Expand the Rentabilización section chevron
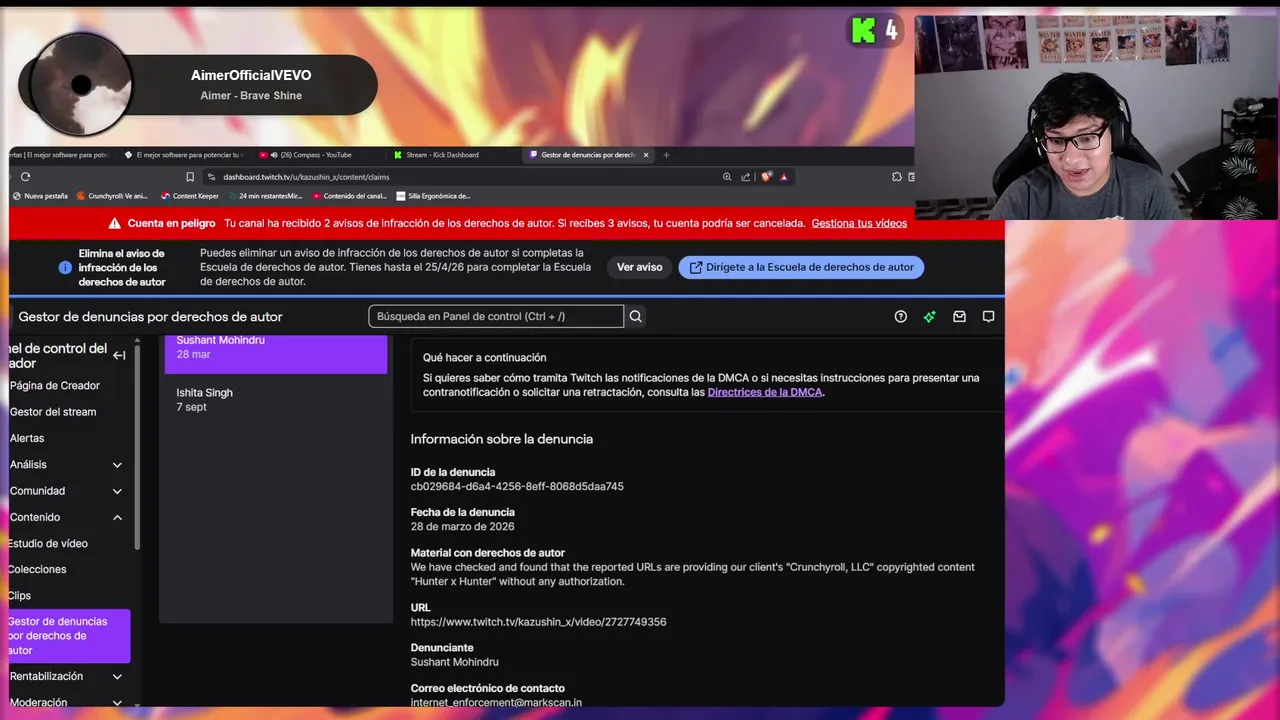1280x720 pixels. [117, 677]
